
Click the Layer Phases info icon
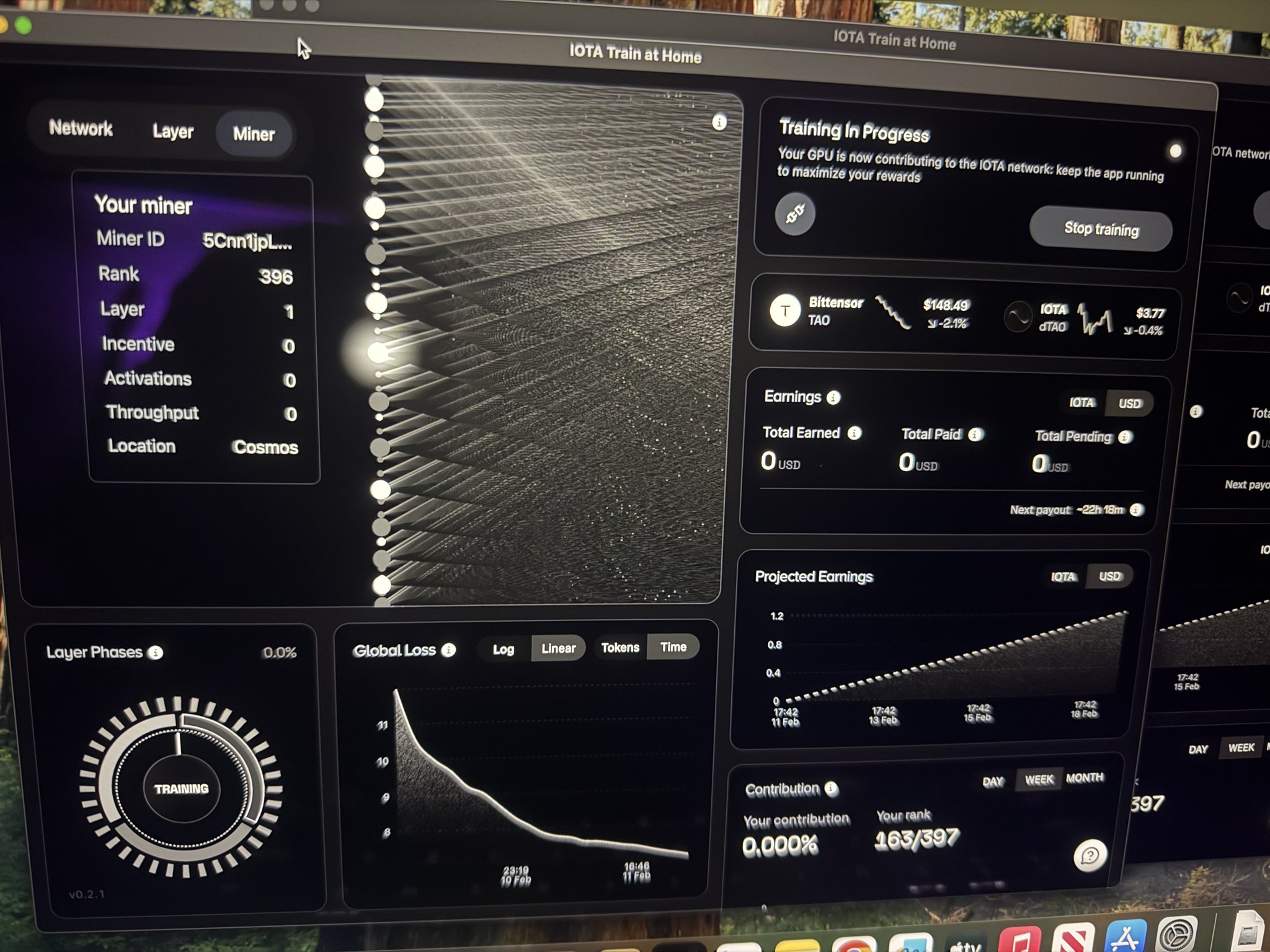tap(155, 653)
